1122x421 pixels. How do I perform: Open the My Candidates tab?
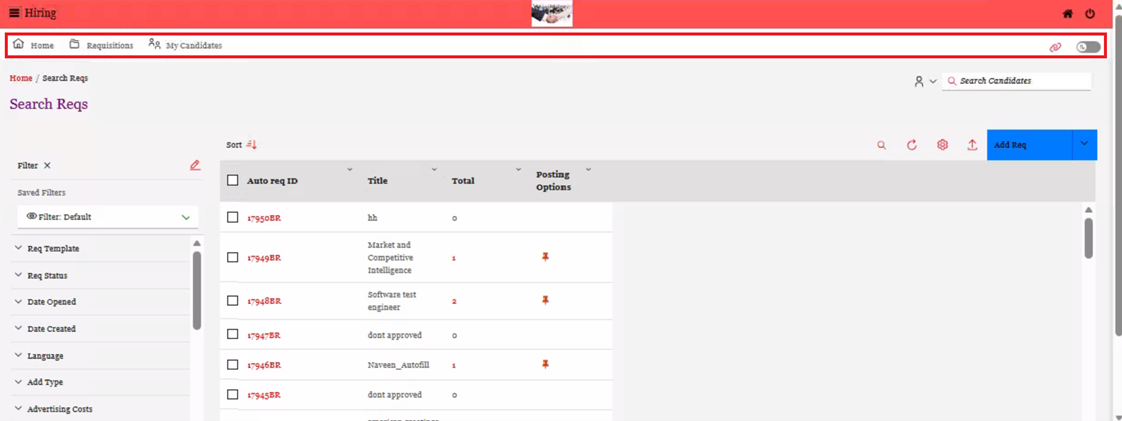pyautogui.click(x=185, y=44)
